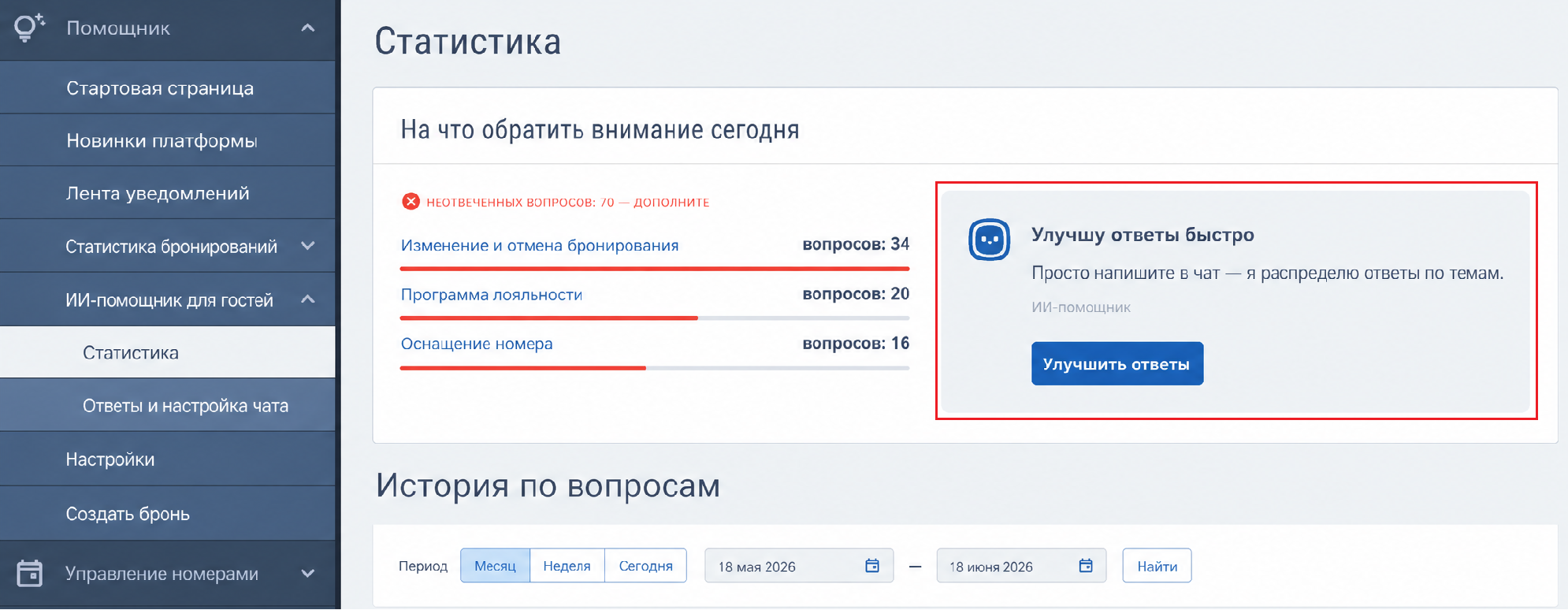
Task: Click the История по вопросам heading
Action: click(x=548, y=485)
